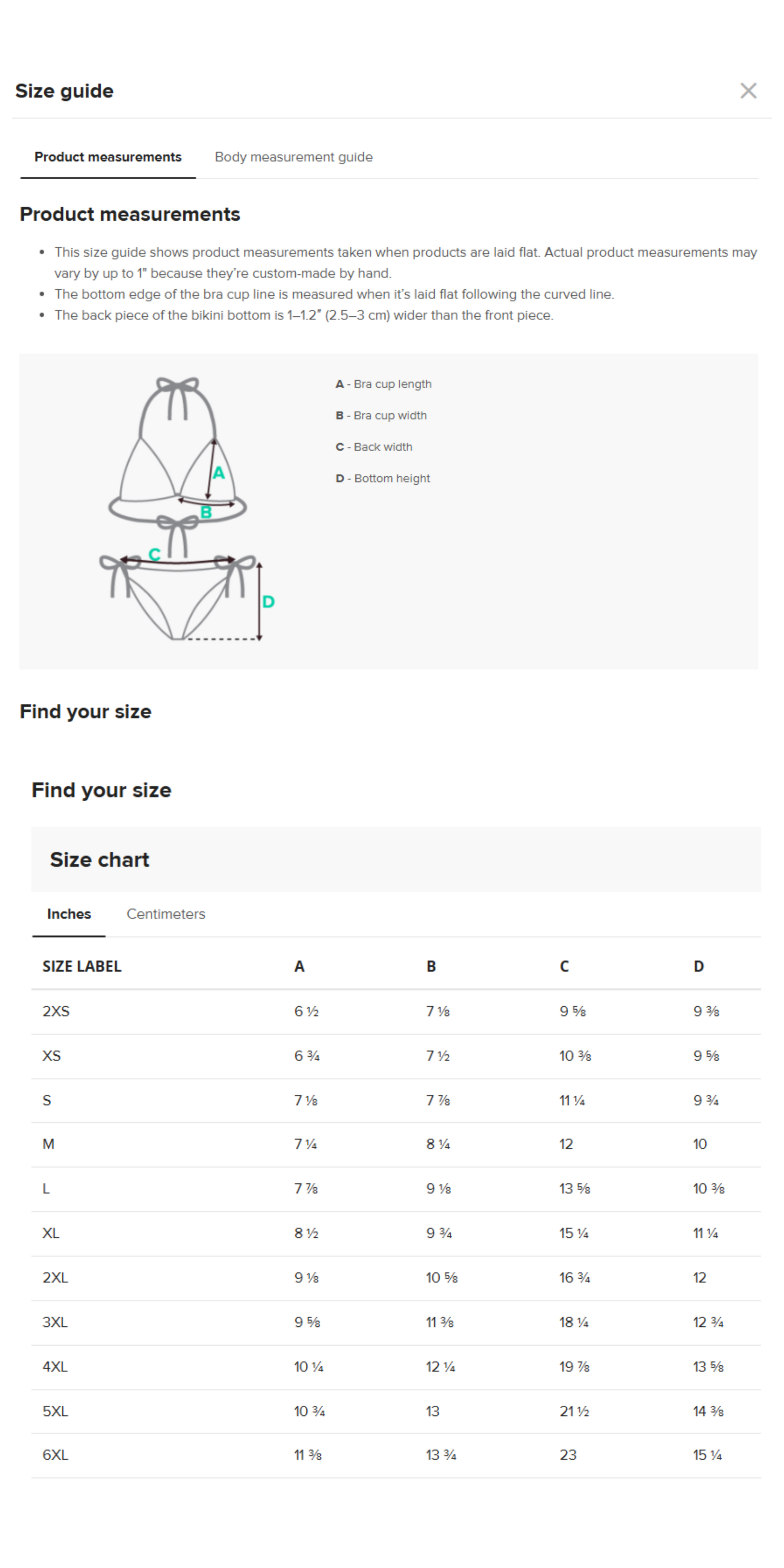
Task: Click the green B label on diagram
Action: point(206,512)
